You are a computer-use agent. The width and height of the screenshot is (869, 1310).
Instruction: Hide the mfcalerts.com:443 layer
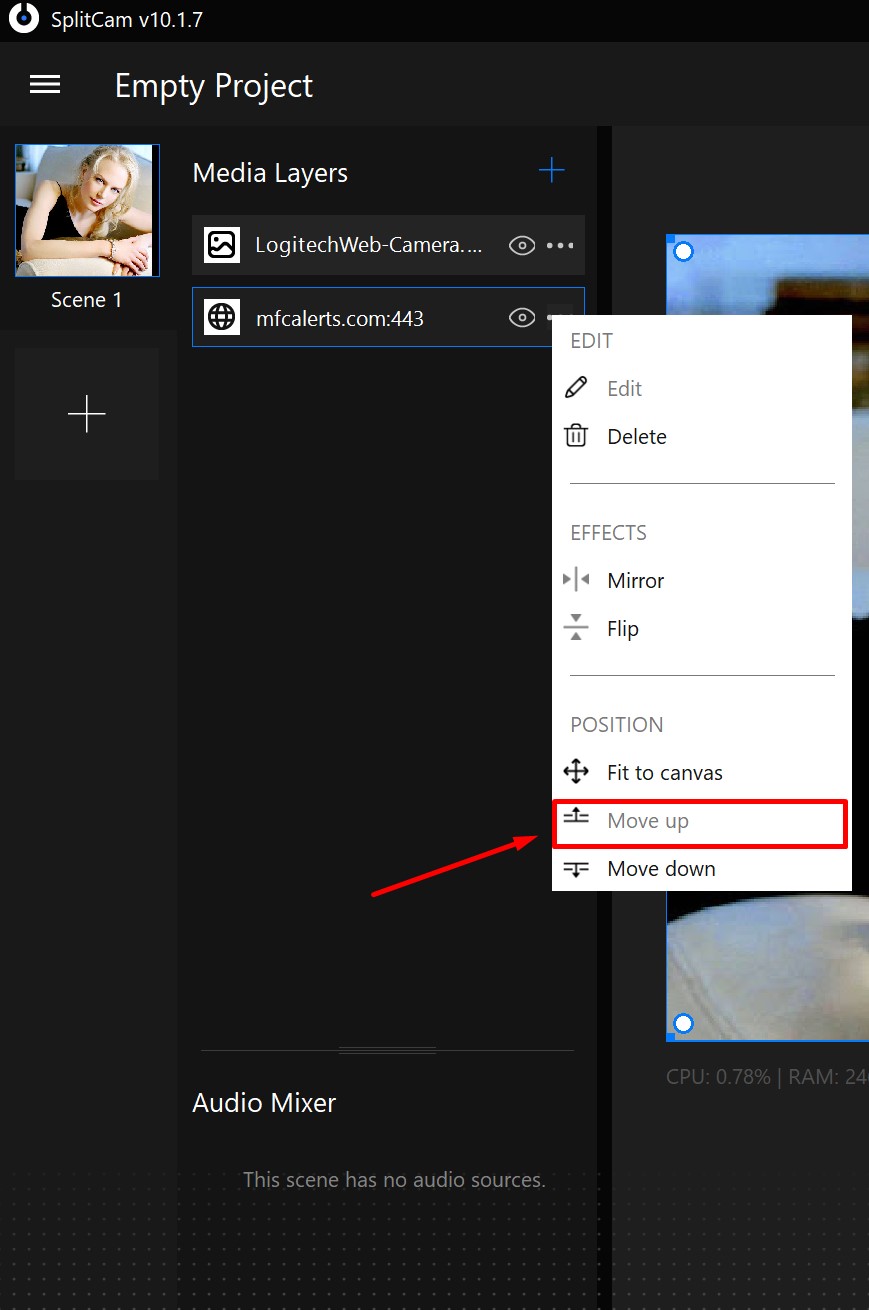pyautogui.click(x=521, y=317)
